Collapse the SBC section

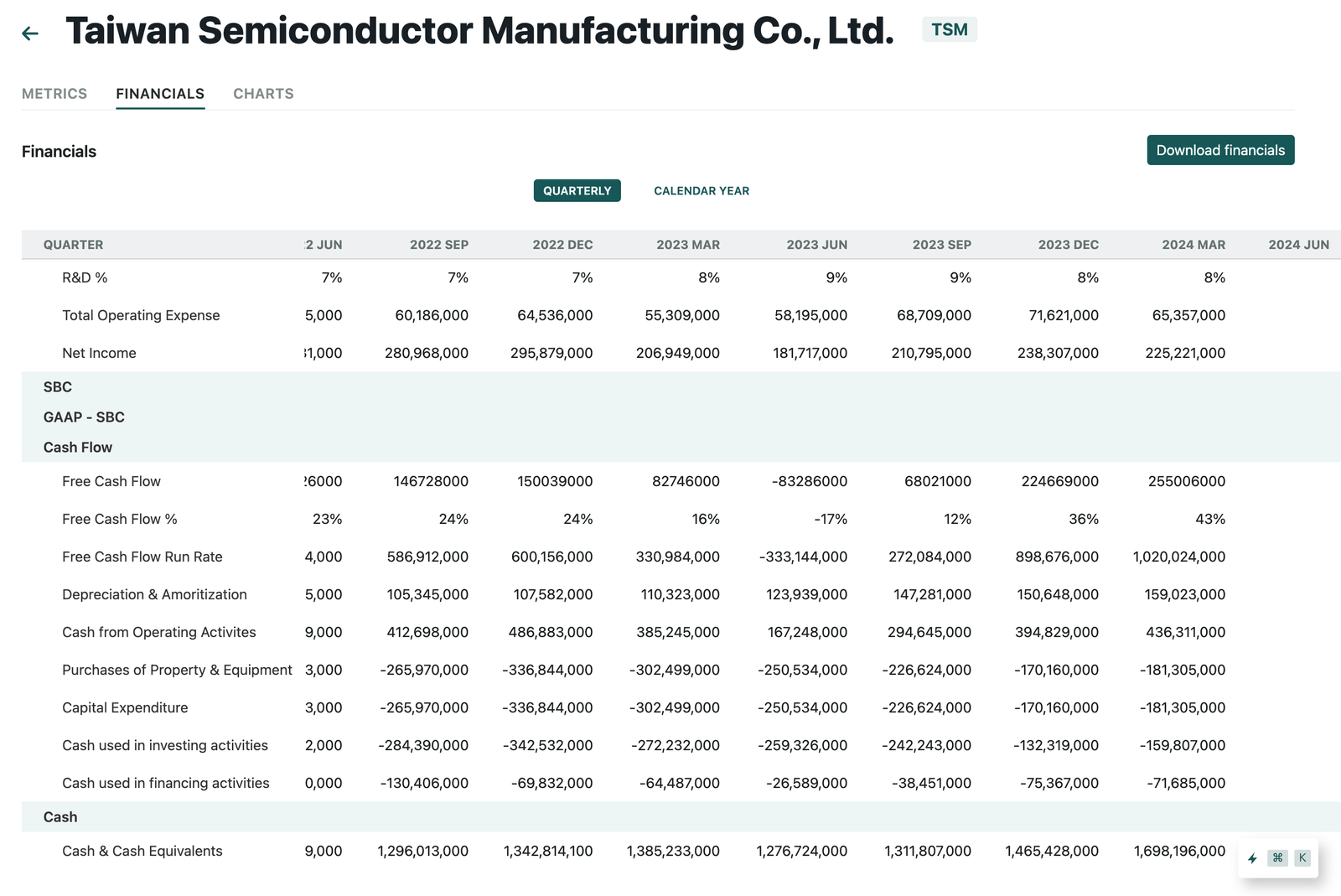click(57, 387)
